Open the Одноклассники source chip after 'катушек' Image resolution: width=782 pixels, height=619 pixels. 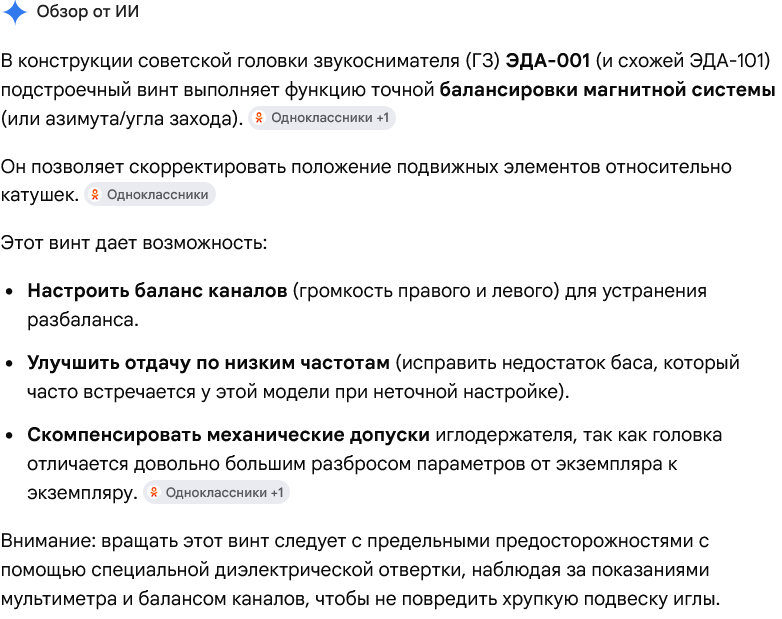tap(150, 195)
